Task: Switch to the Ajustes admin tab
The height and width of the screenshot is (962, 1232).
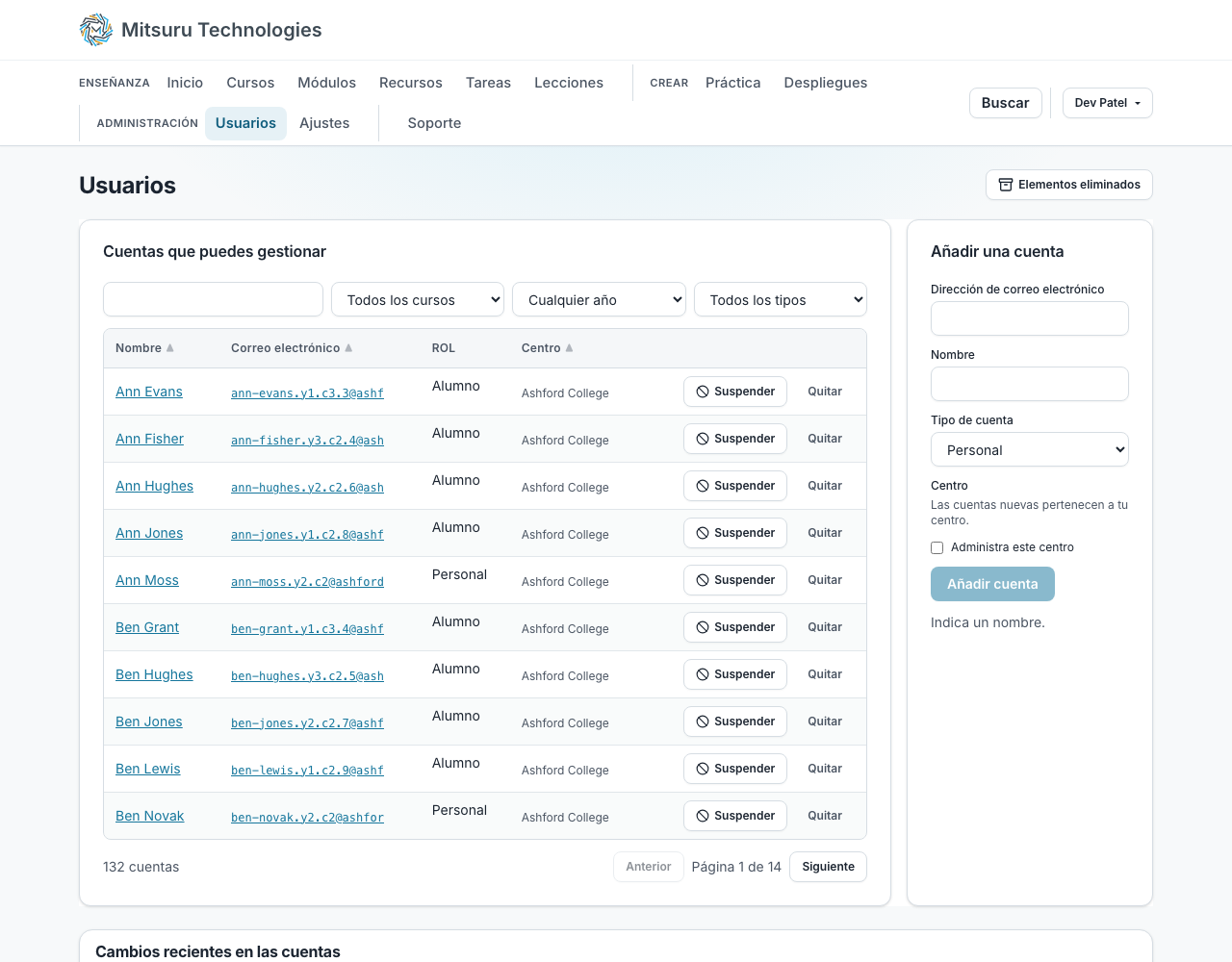Action: tap(324, 123)
